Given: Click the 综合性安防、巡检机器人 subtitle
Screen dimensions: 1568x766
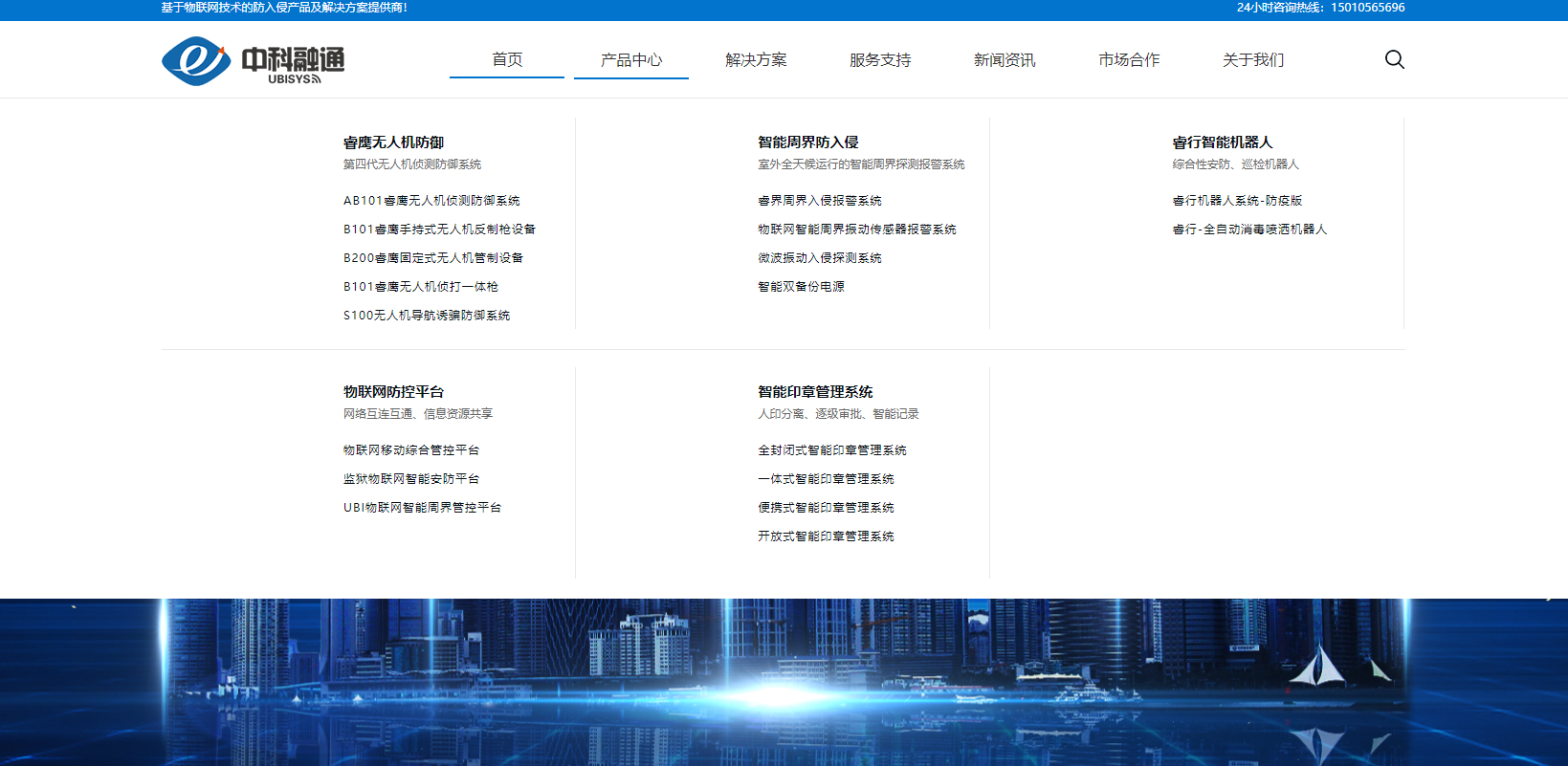Looking at the screenshot, I should tap(1236, 164).
